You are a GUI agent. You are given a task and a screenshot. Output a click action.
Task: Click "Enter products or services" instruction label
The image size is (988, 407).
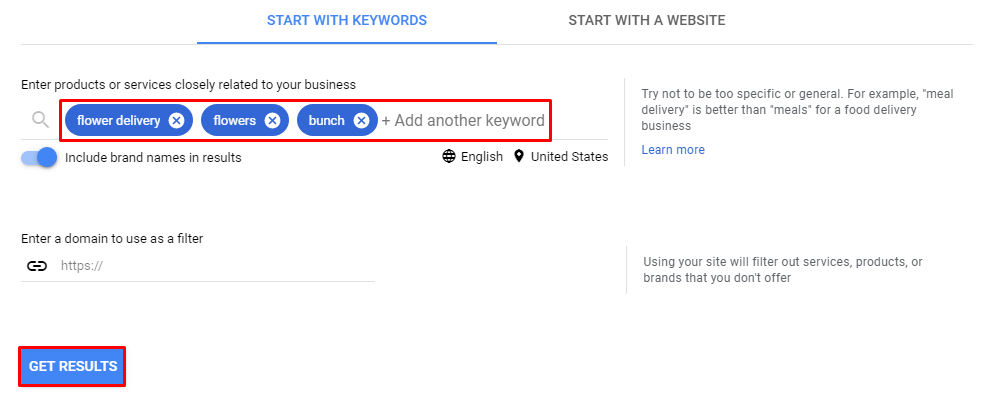(x=188, y=84)
